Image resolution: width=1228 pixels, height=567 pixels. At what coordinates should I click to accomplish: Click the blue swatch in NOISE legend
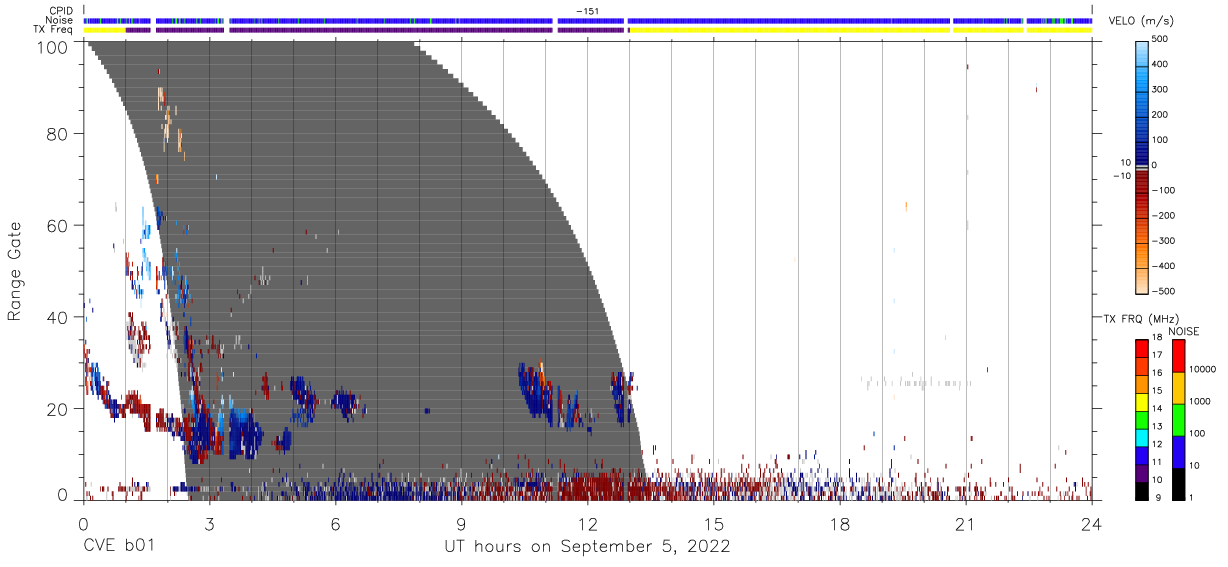[1177, 452]
